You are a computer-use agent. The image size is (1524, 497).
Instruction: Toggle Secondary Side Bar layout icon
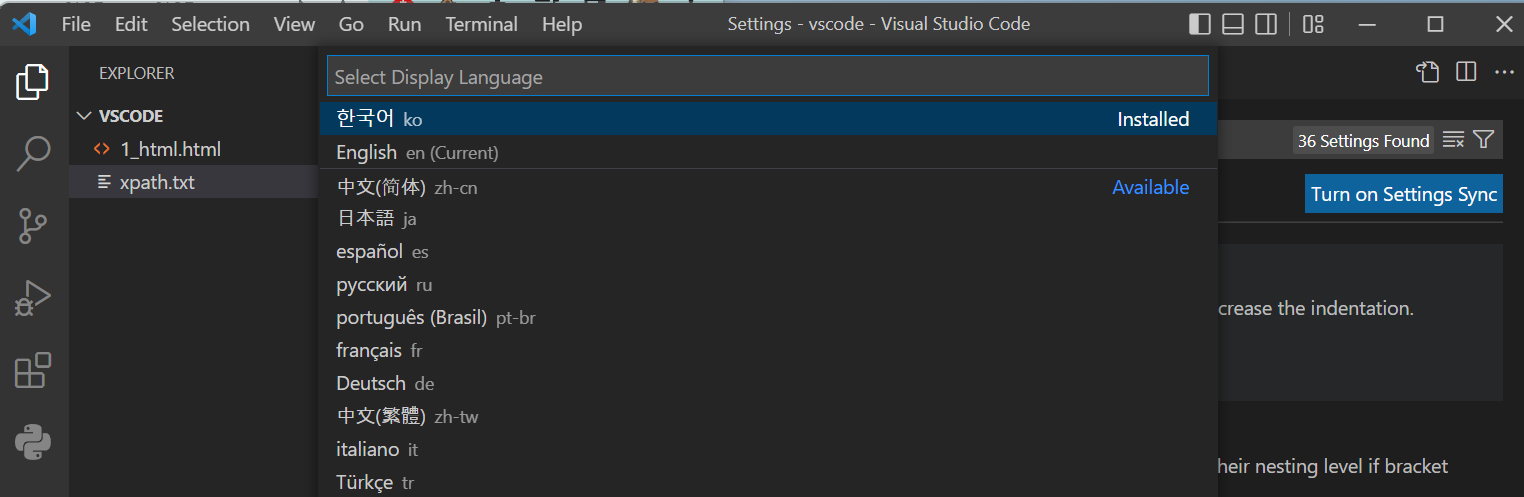(1266, 24)
